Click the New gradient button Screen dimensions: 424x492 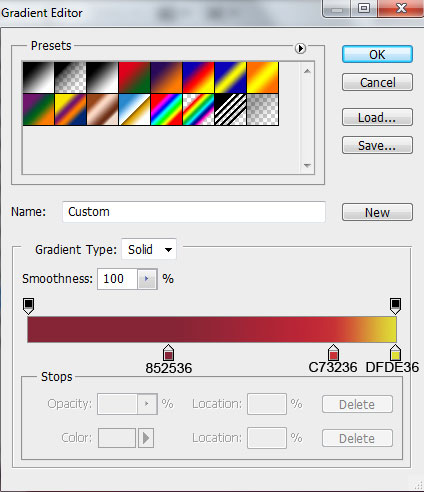[x=377, y=212]
